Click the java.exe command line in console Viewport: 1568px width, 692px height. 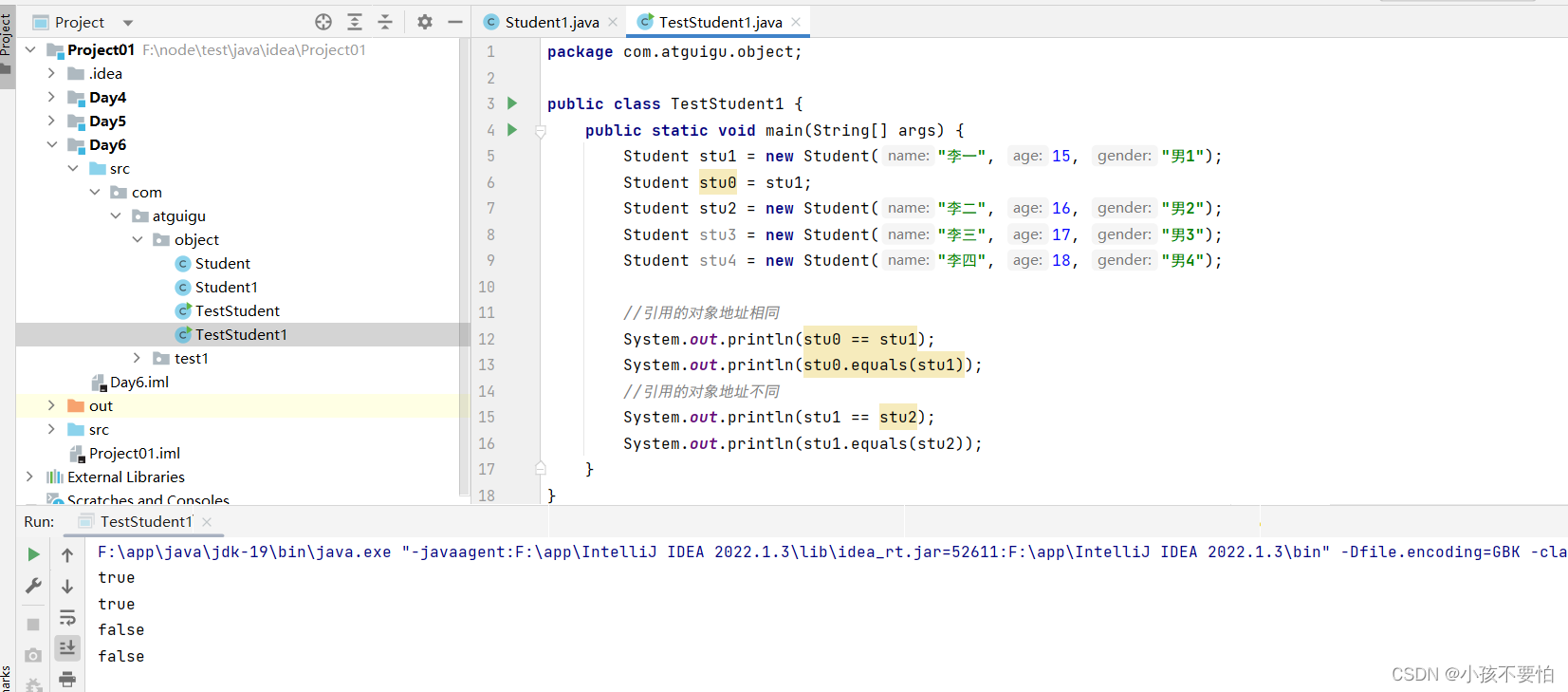coord(832,552)
